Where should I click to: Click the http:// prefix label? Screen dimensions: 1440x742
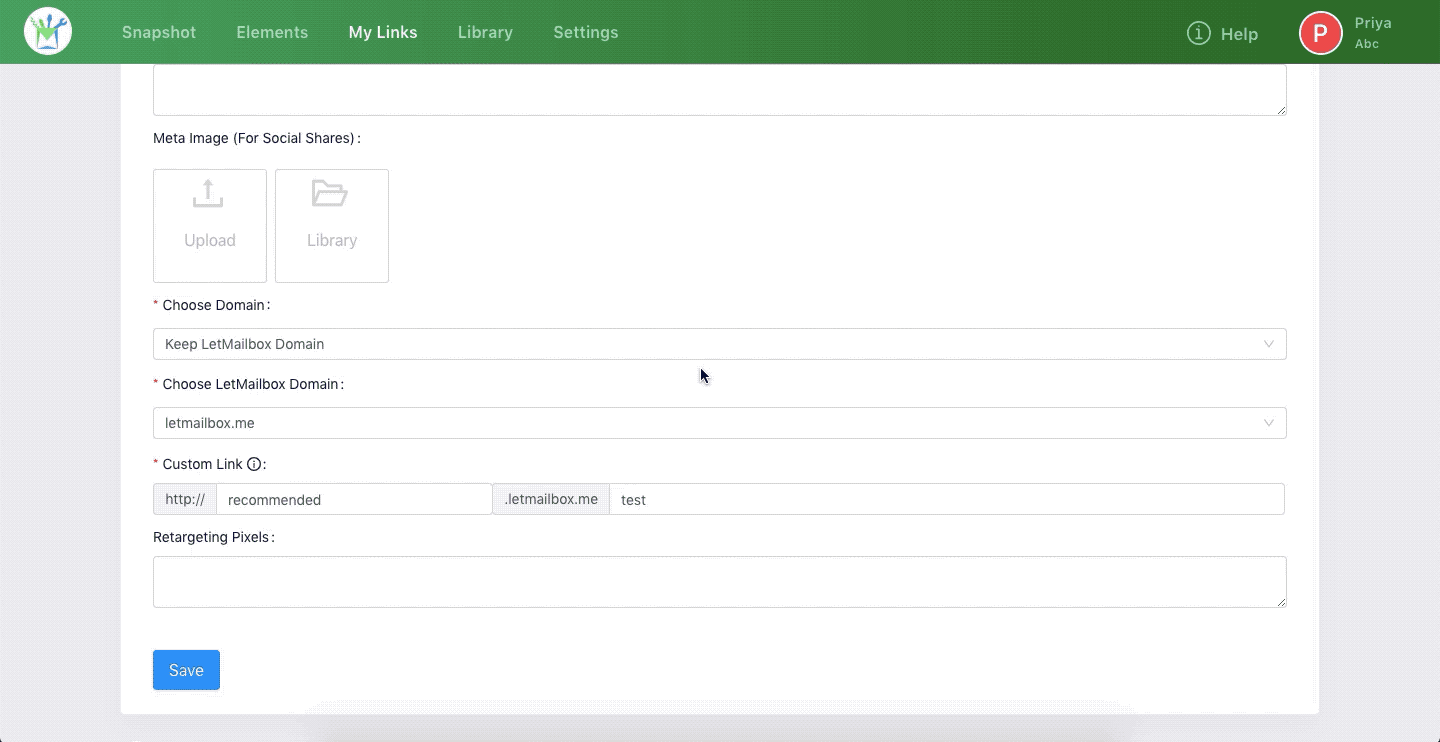[x=185, y=499]
